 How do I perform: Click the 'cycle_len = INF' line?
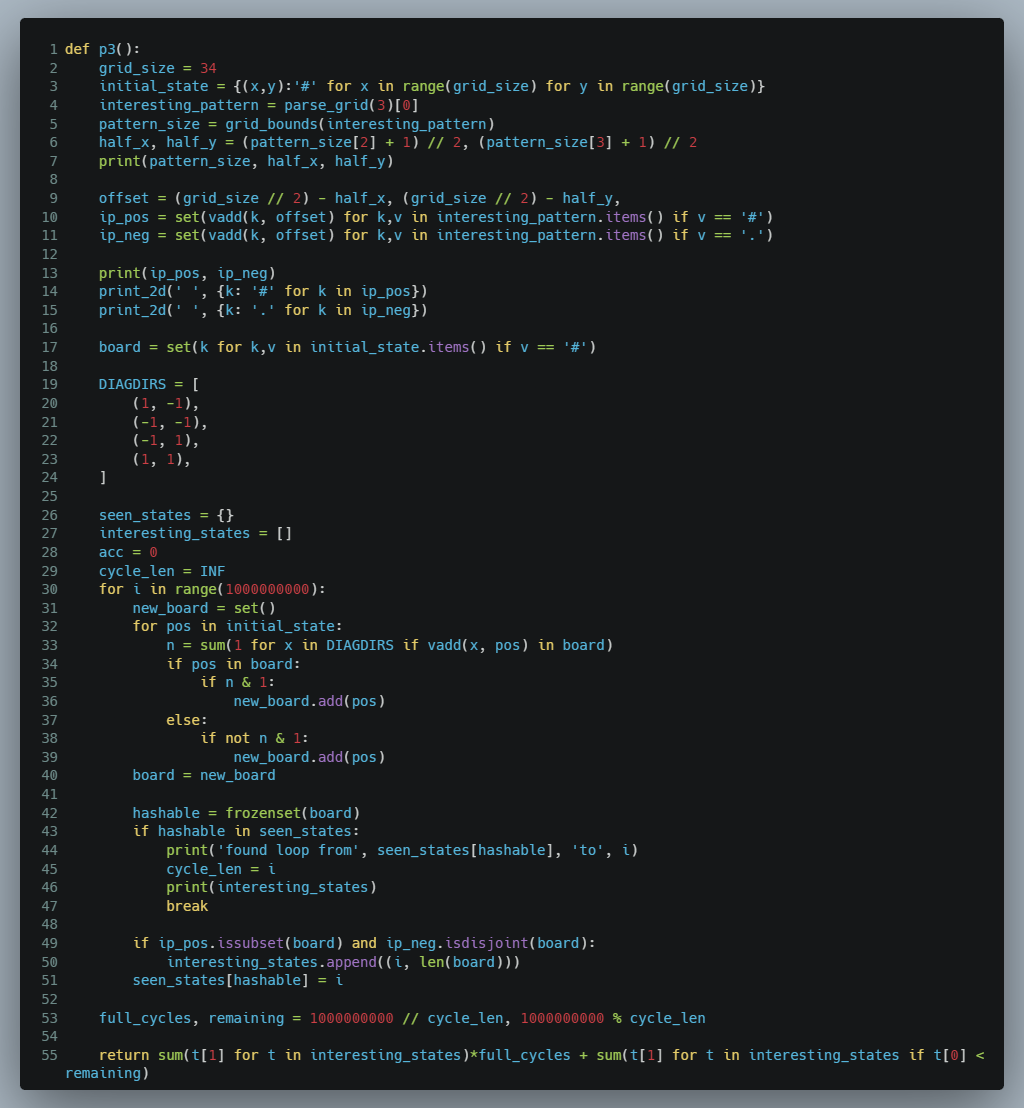162,571
